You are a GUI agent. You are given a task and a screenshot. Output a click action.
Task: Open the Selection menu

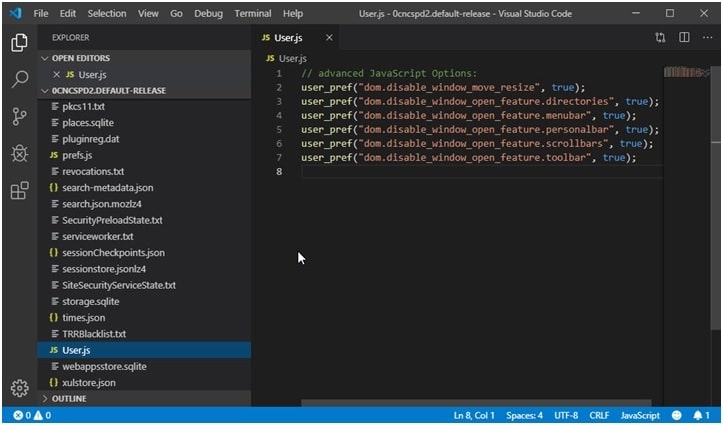click(107, 13)
